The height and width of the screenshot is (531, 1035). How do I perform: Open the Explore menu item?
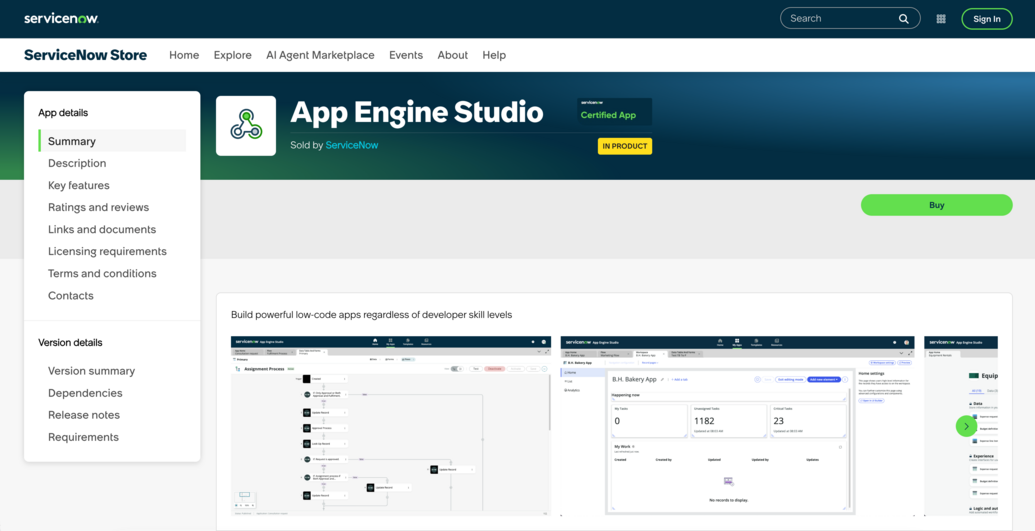[232, 55]
